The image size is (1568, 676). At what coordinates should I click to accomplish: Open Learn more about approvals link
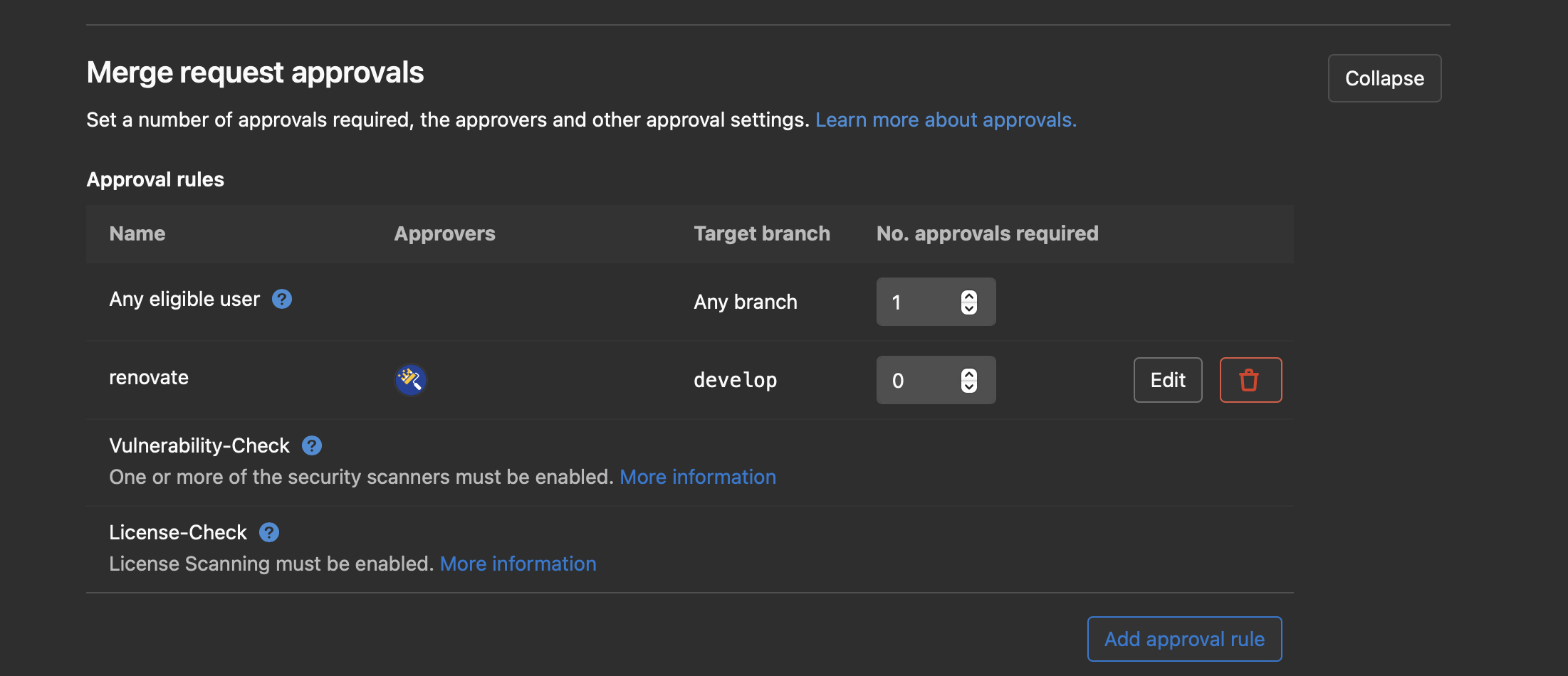[946, 120]
